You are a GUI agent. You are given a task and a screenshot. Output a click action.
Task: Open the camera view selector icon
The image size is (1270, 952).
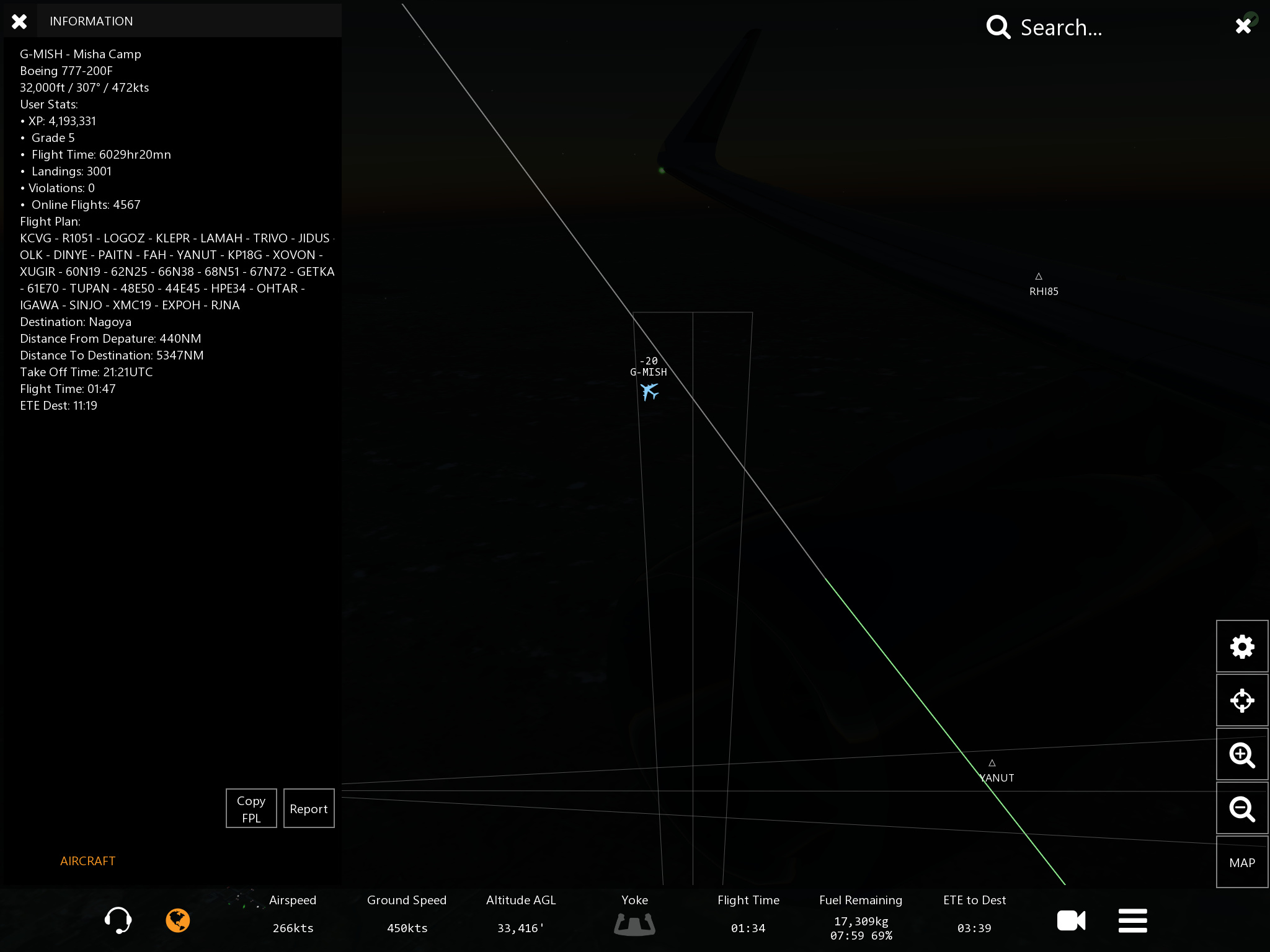click(1071, 920)
